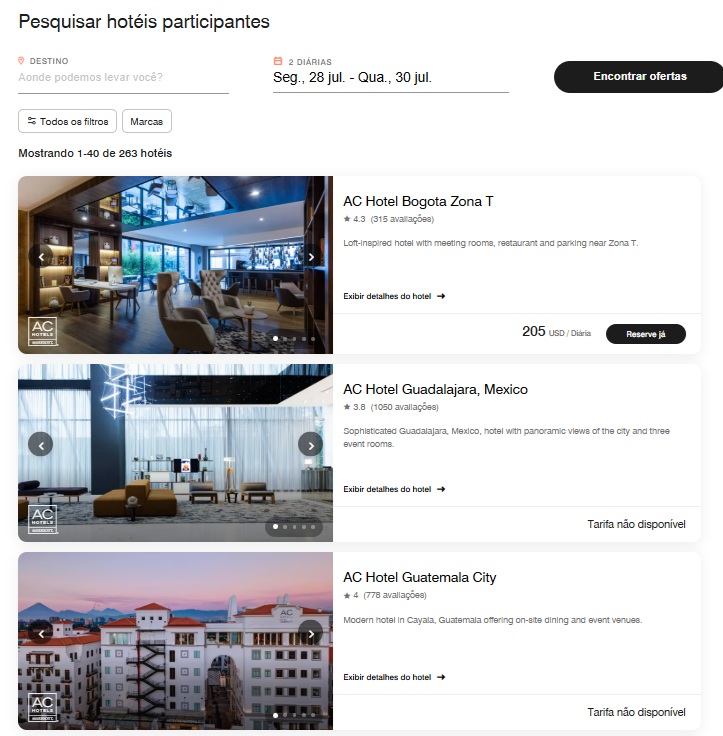Click the calendar icon beside 2 Diárias
Image resolution: width=723 pixels, height=736 pixels.
pos(278,61)
